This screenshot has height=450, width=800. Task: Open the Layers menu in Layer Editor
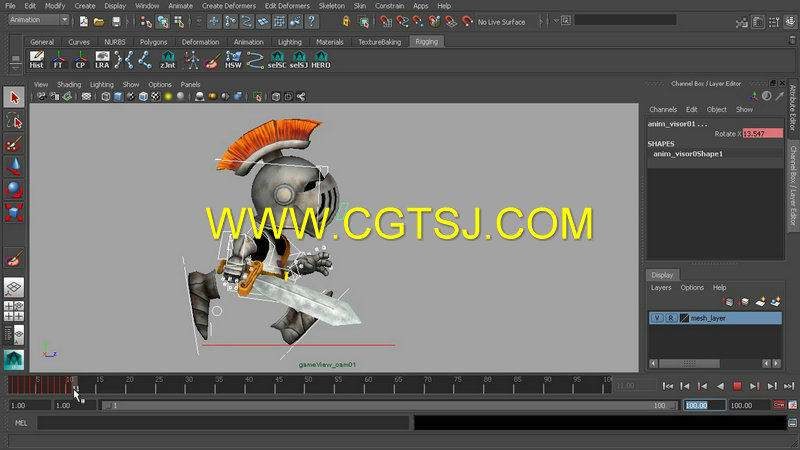tap(661, 288)
